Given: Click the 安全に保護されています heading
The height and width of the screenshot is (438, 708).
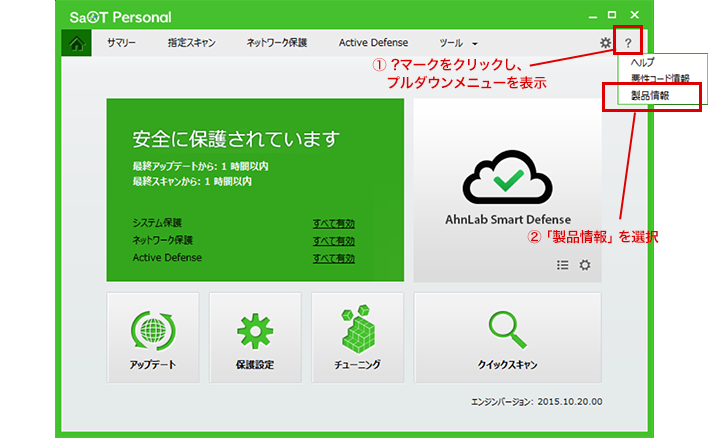Looking at the screenshot, I should pos(236,139).
